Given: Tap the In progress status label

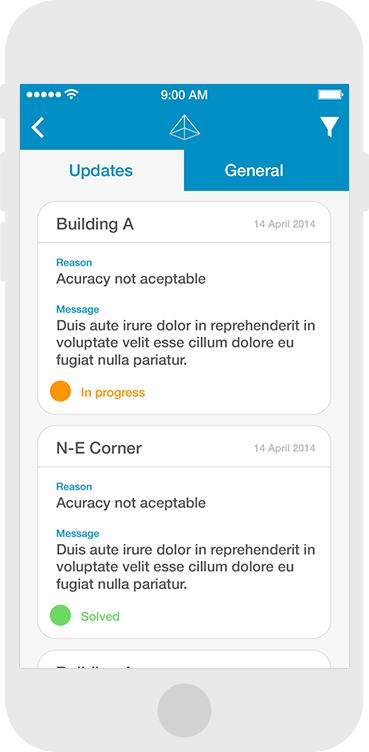Looking at the screenshot, I should 113,392.
